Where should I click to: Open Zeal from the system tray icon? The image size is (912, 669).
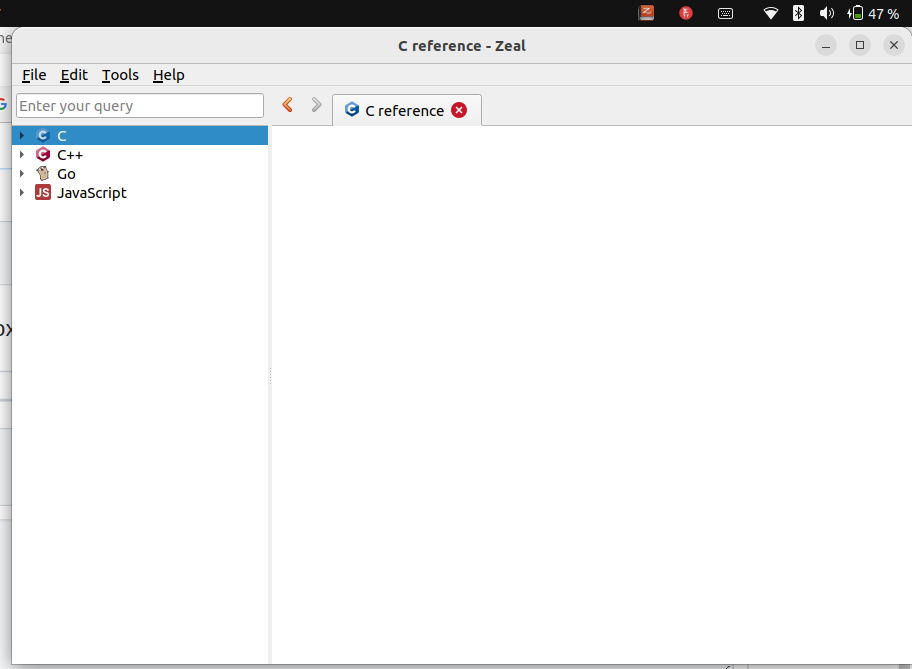coord(645,13)
